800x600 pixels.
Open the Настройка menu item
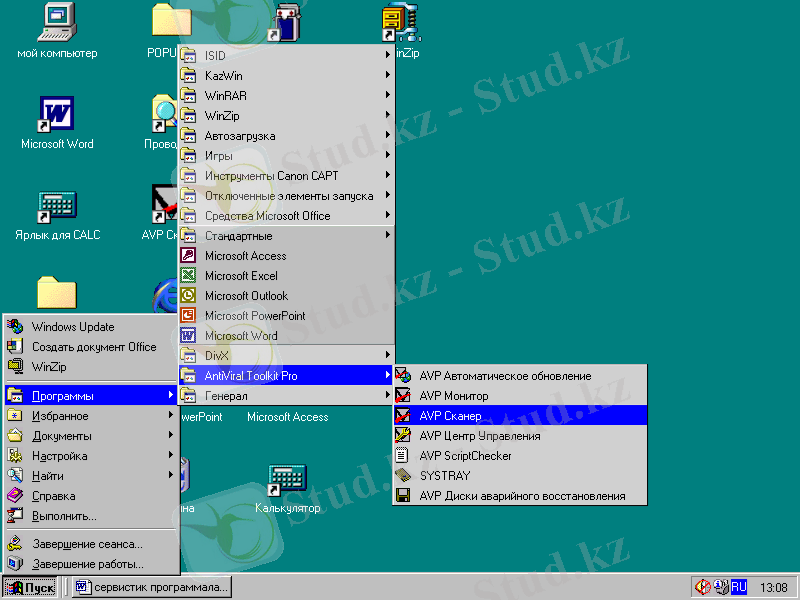click(x=91, y=456)
